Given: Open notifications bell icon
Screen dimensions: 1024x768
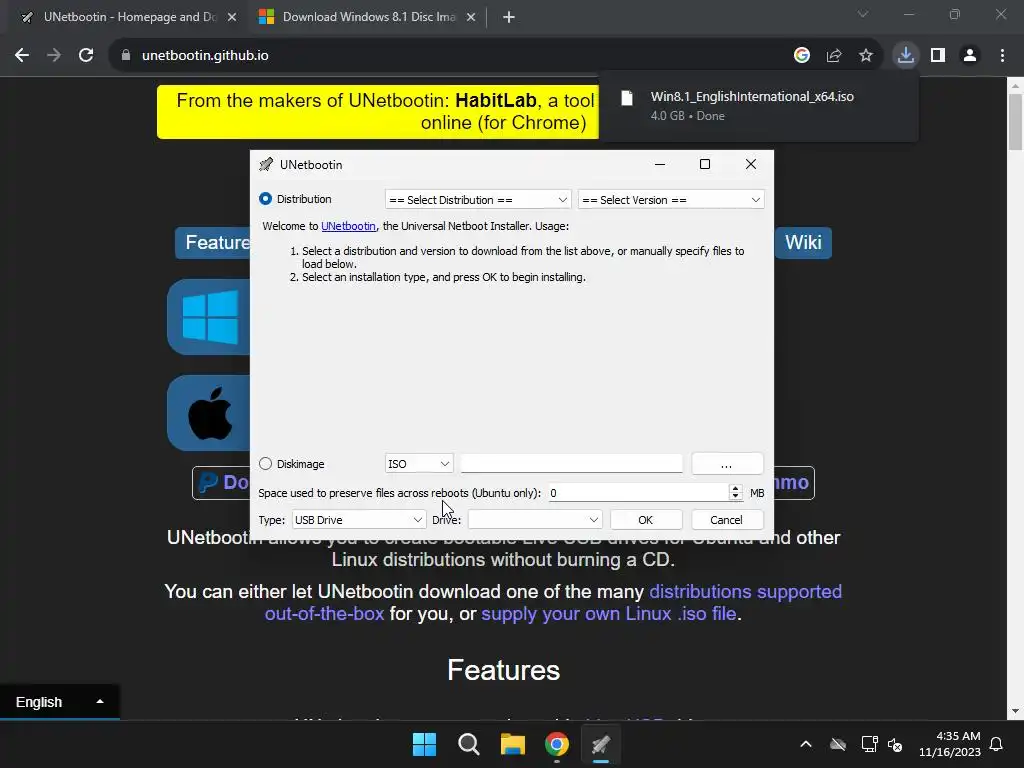Looking at the screenshot, I should click(x=996, y=744).
